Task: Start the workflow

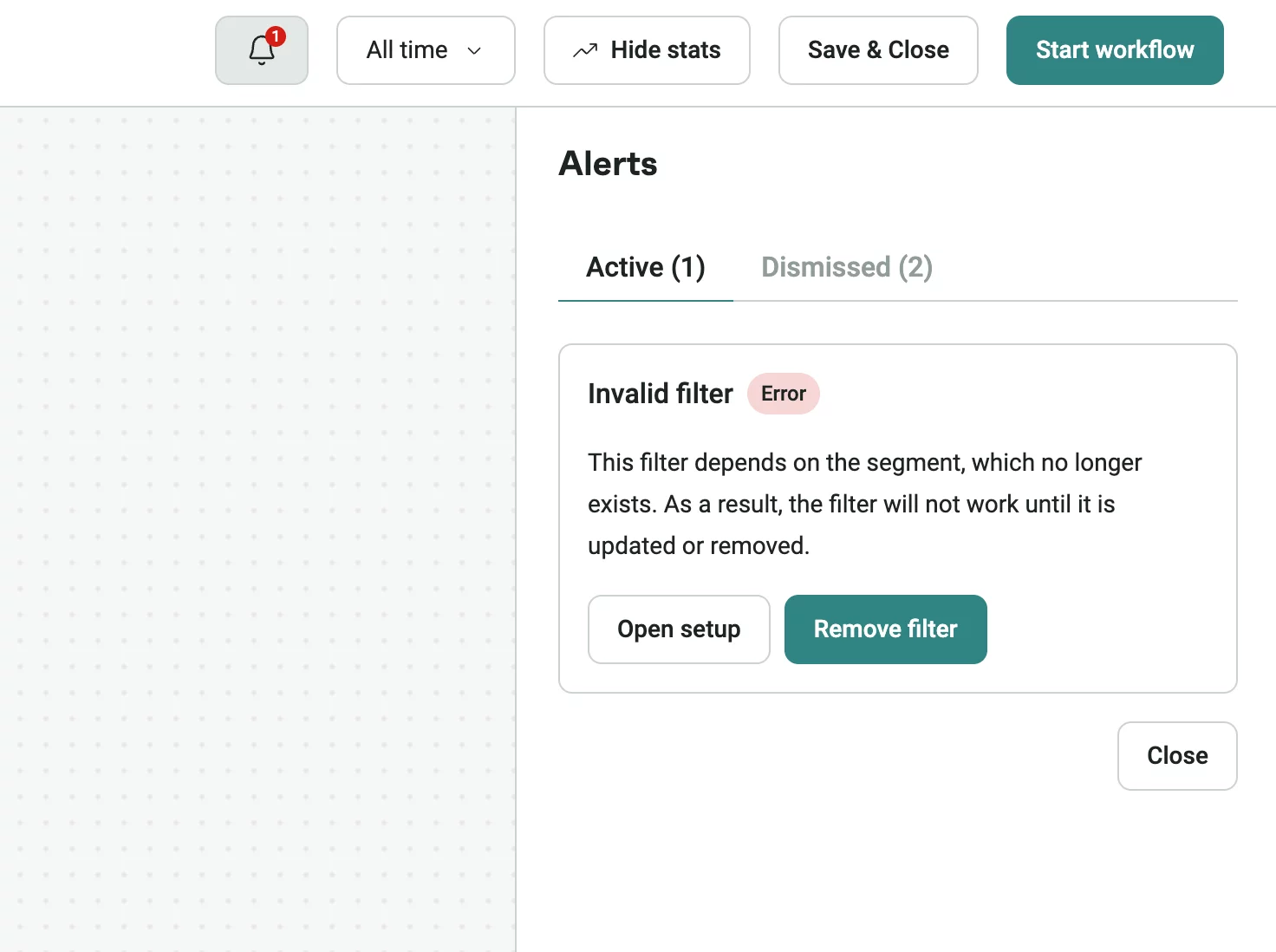Action: tap(1114, 50)
